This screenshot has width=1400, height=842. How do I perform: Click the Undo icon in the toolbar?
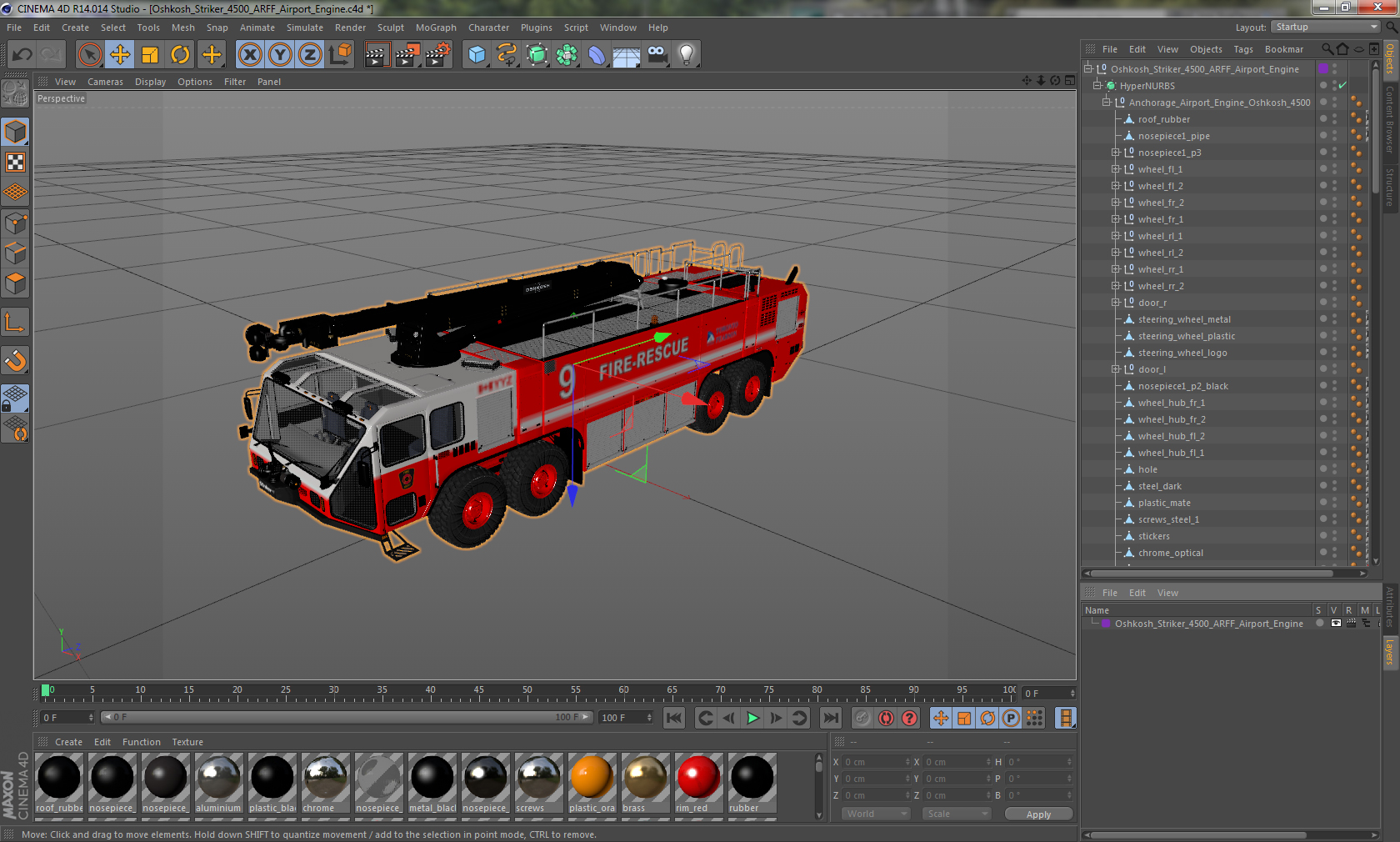(22, 55)
